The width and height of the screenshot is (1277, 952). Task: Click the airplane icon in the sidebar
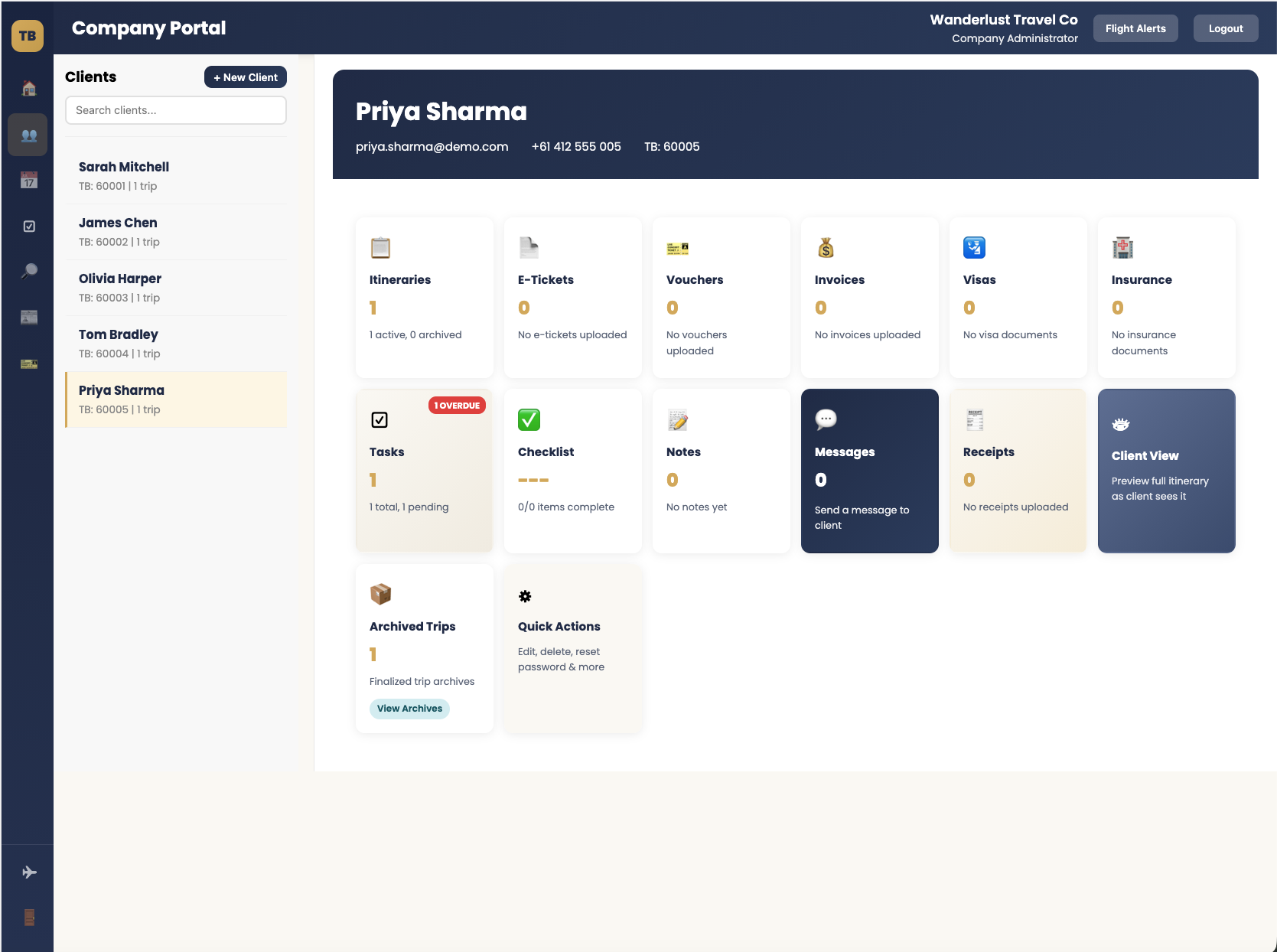28,871
